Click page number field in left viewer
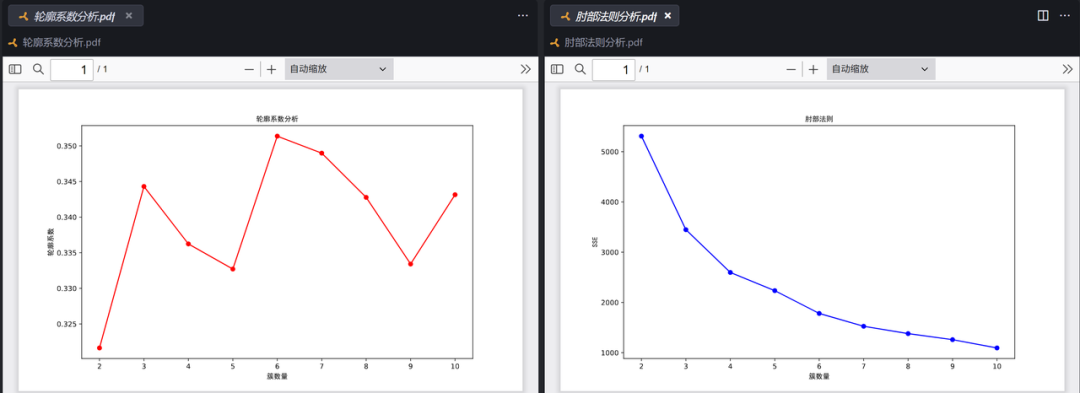 pos(72,69)
